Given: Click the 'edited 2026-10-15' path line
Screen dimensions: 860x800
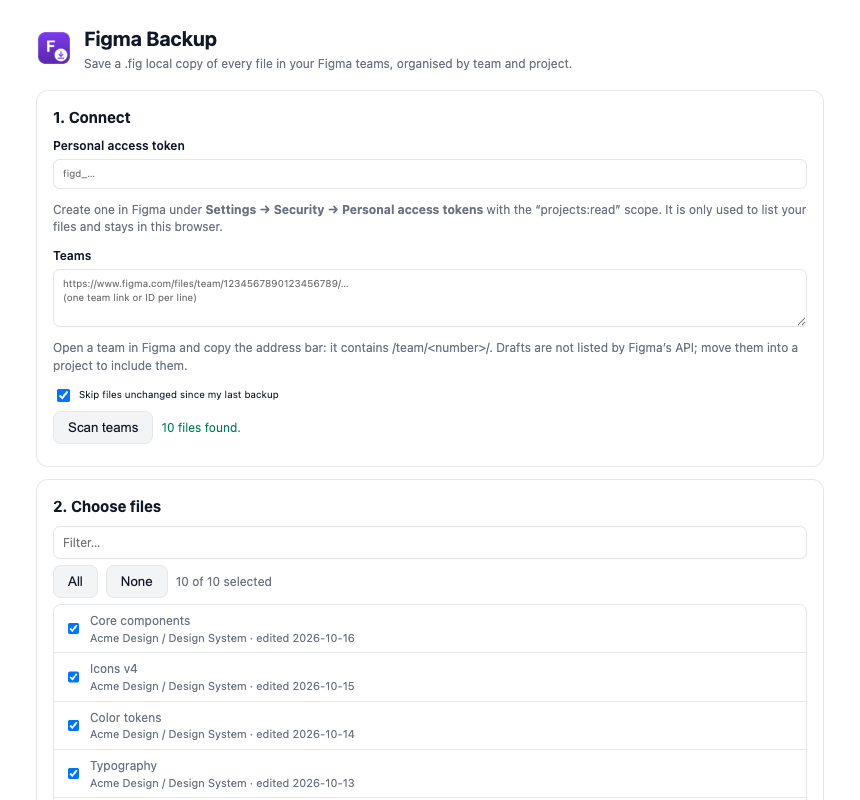Looking at the screenshot, I should pos(222,686).
